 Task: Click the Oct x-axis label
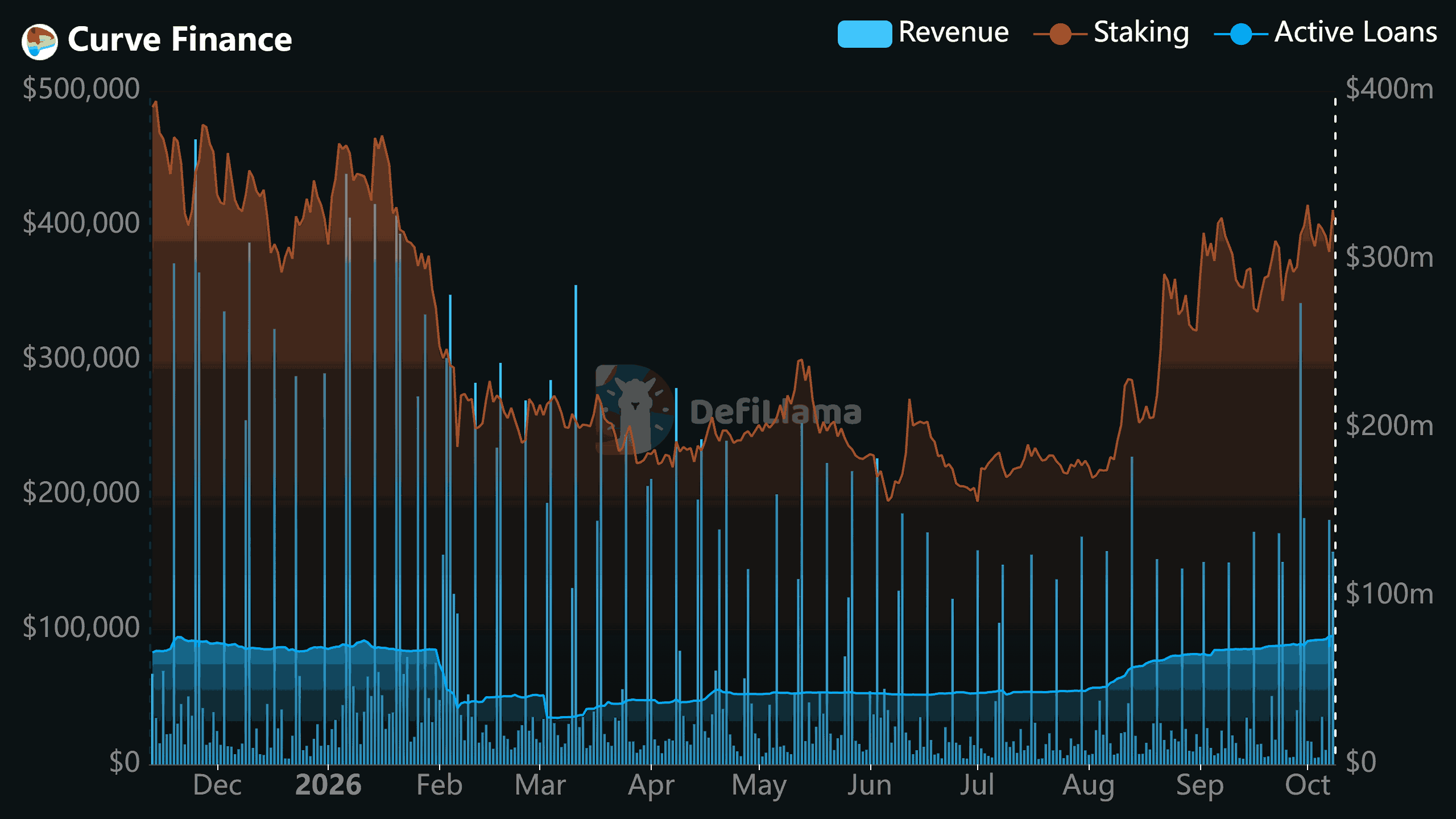pyautogui.click(x=1307, y=785)
